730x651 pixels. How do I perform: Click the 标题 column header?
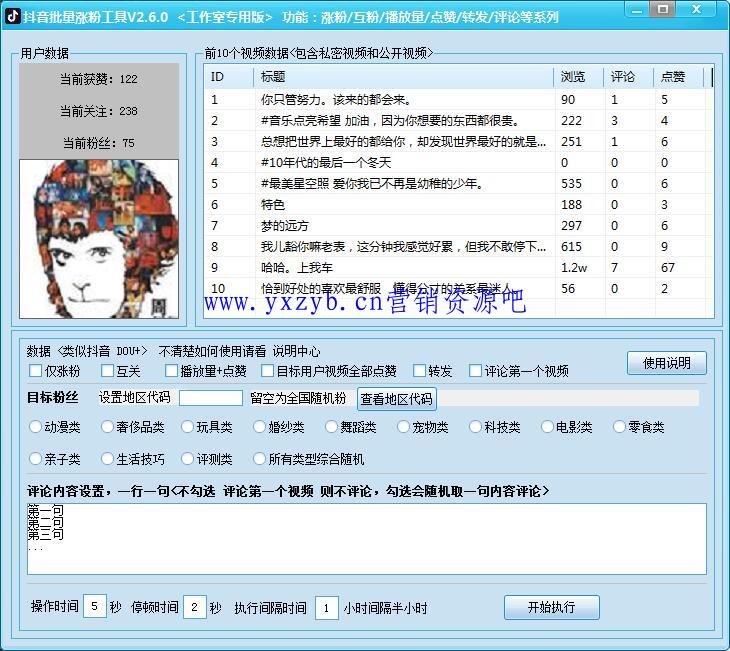click(x=404, y=77)
